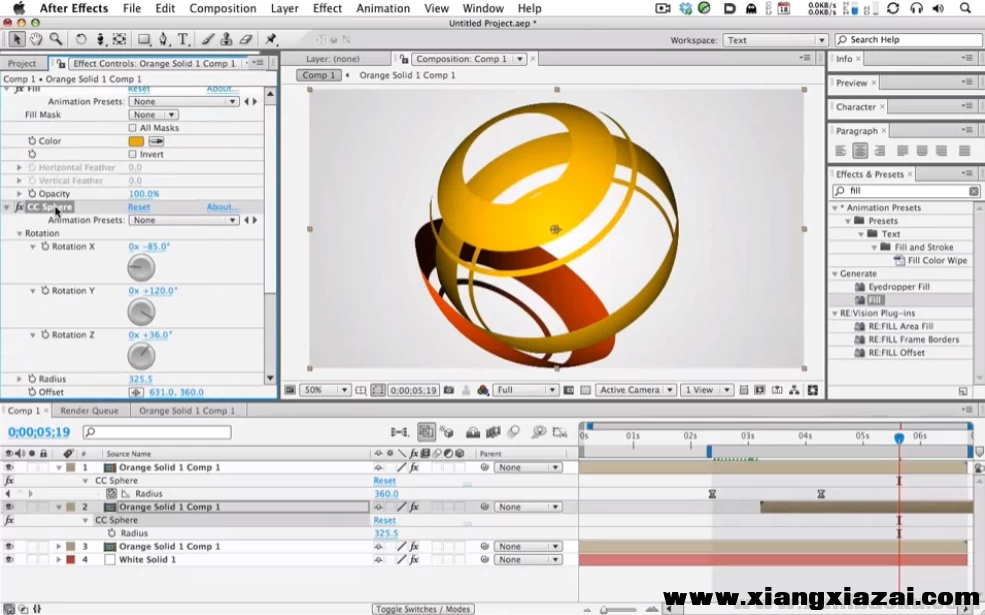The image size is (985, 615).
Task: Open the Full resolution dropdown
Action: pos(525,390)
